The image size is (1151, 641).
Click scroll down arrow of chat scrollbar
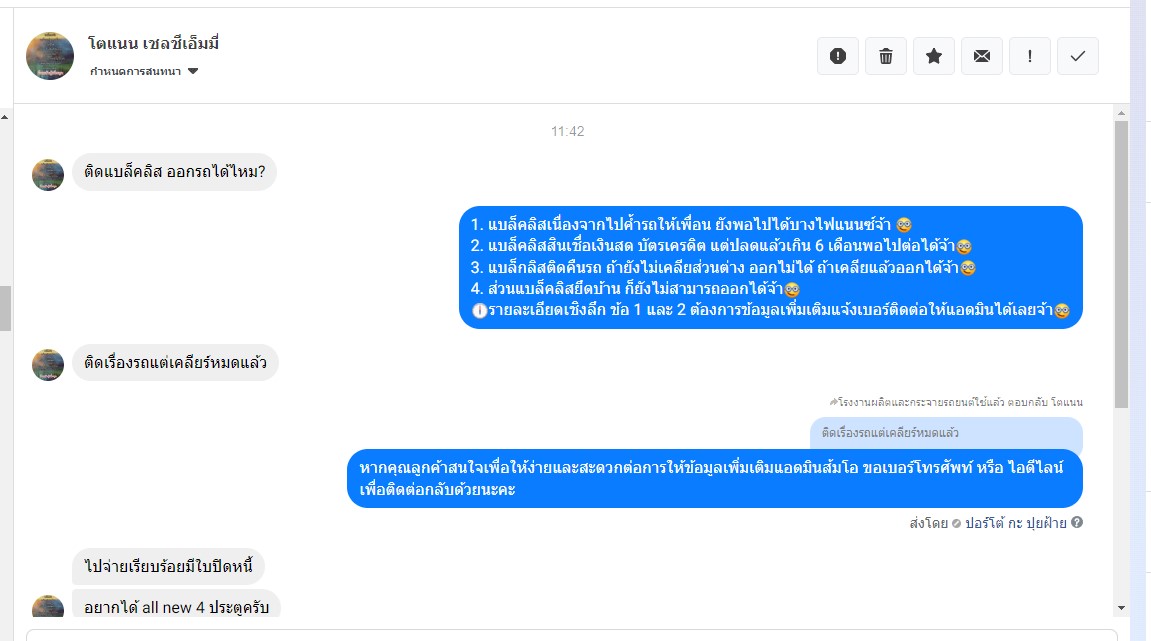pos(1121,608)
